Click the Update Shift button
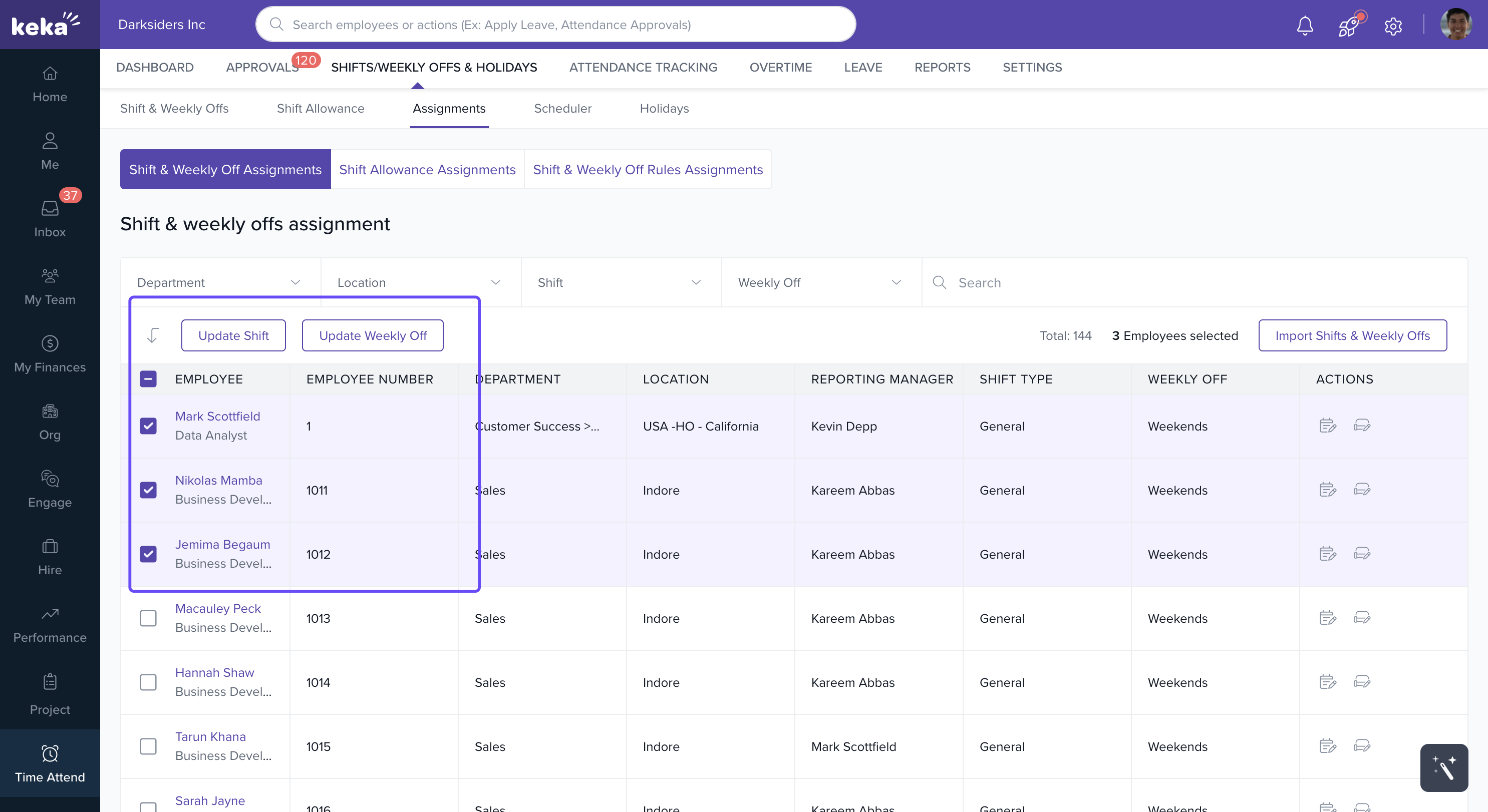The width and height of the screenshot is (1488, 812). [x=233, y=335]
